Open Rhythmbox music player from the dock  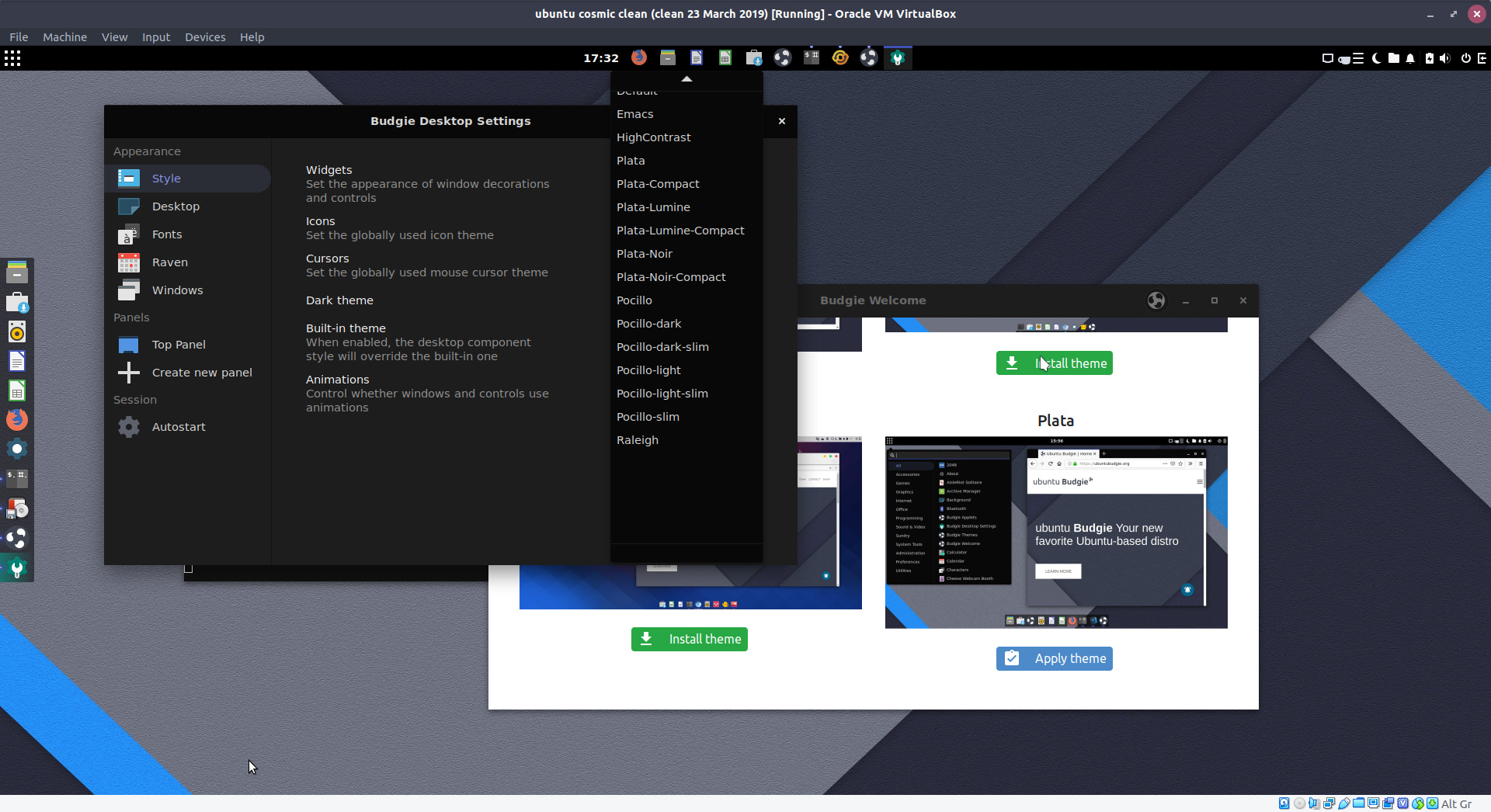17,331
